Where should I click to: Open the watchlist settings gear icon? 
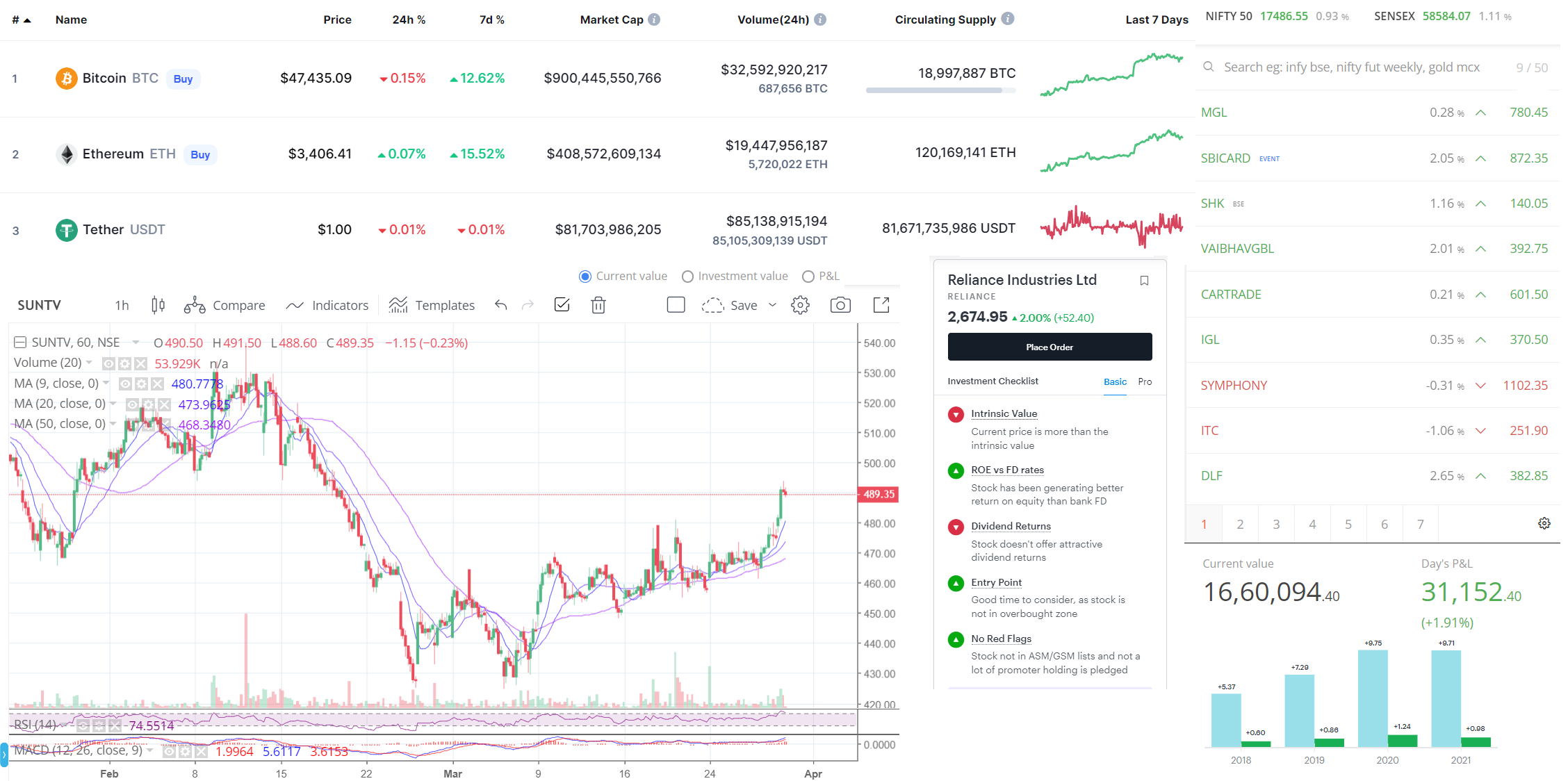pyautogui.click(x=1544, y=523)
